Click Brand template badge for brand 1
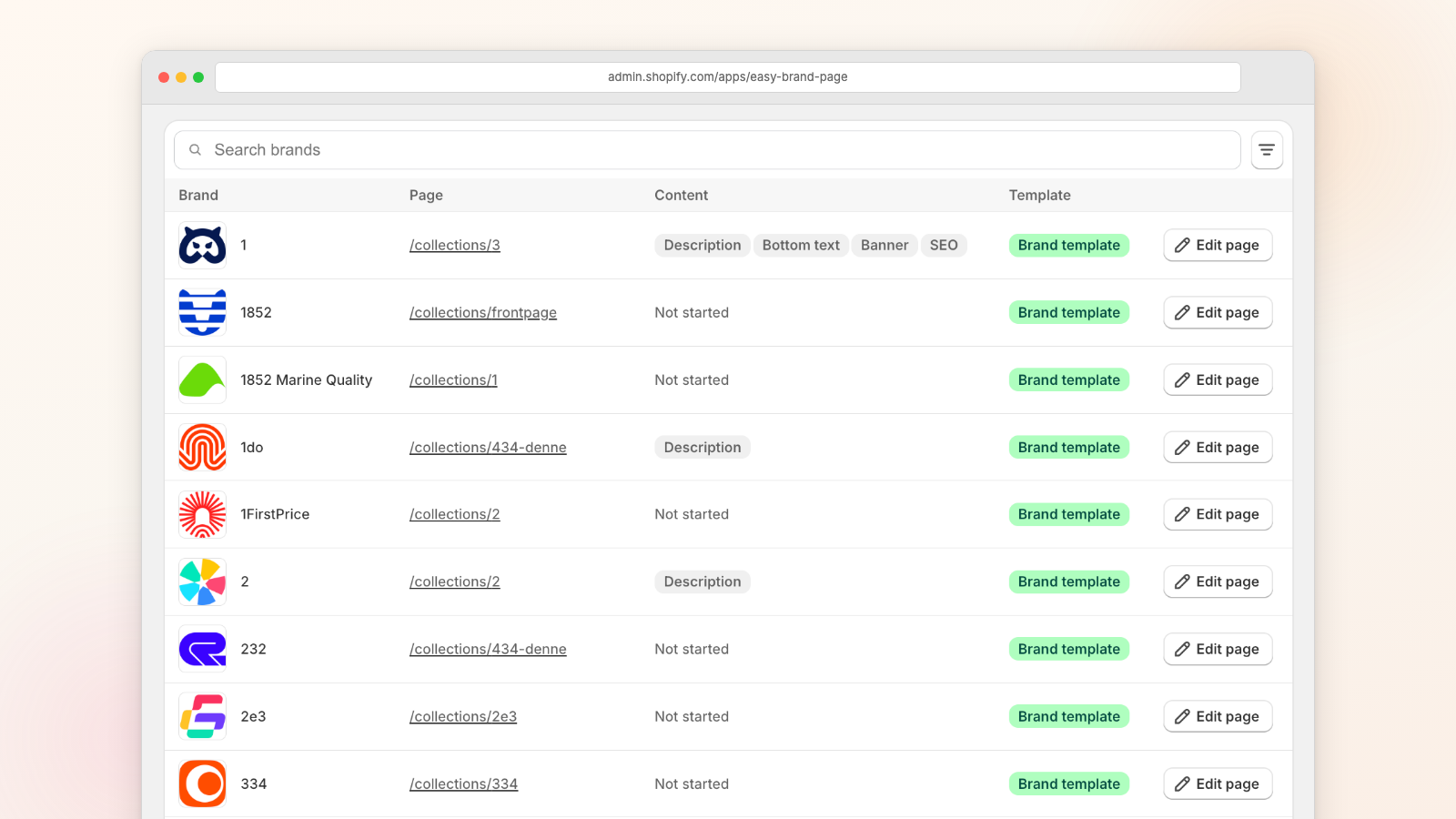This screenshot has width=1456, height=819. 1069,246
